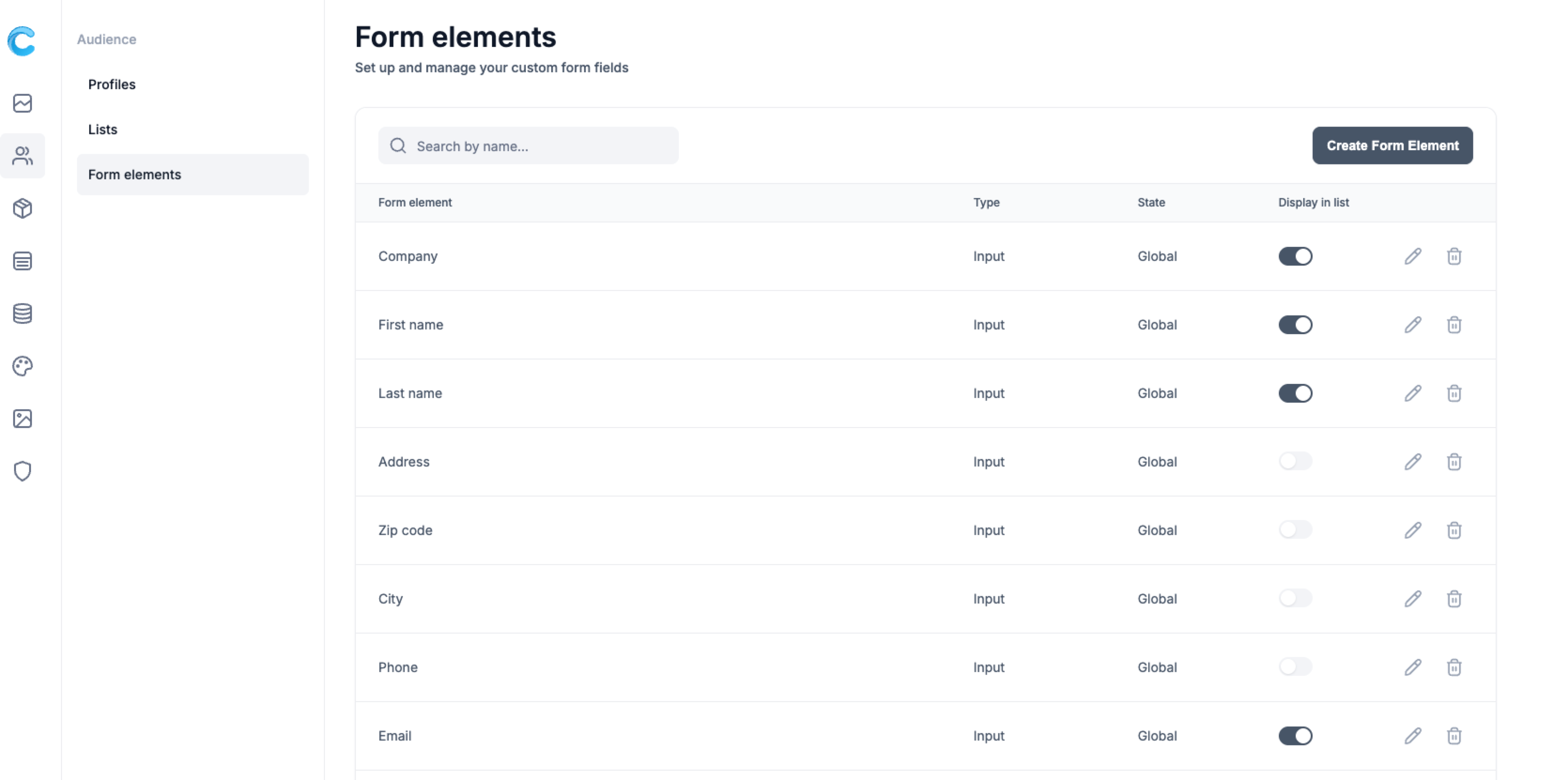Viewport: 1568px width, 780px height.
Task: Click the app logo at top left
Action: [x=22, y=41]
